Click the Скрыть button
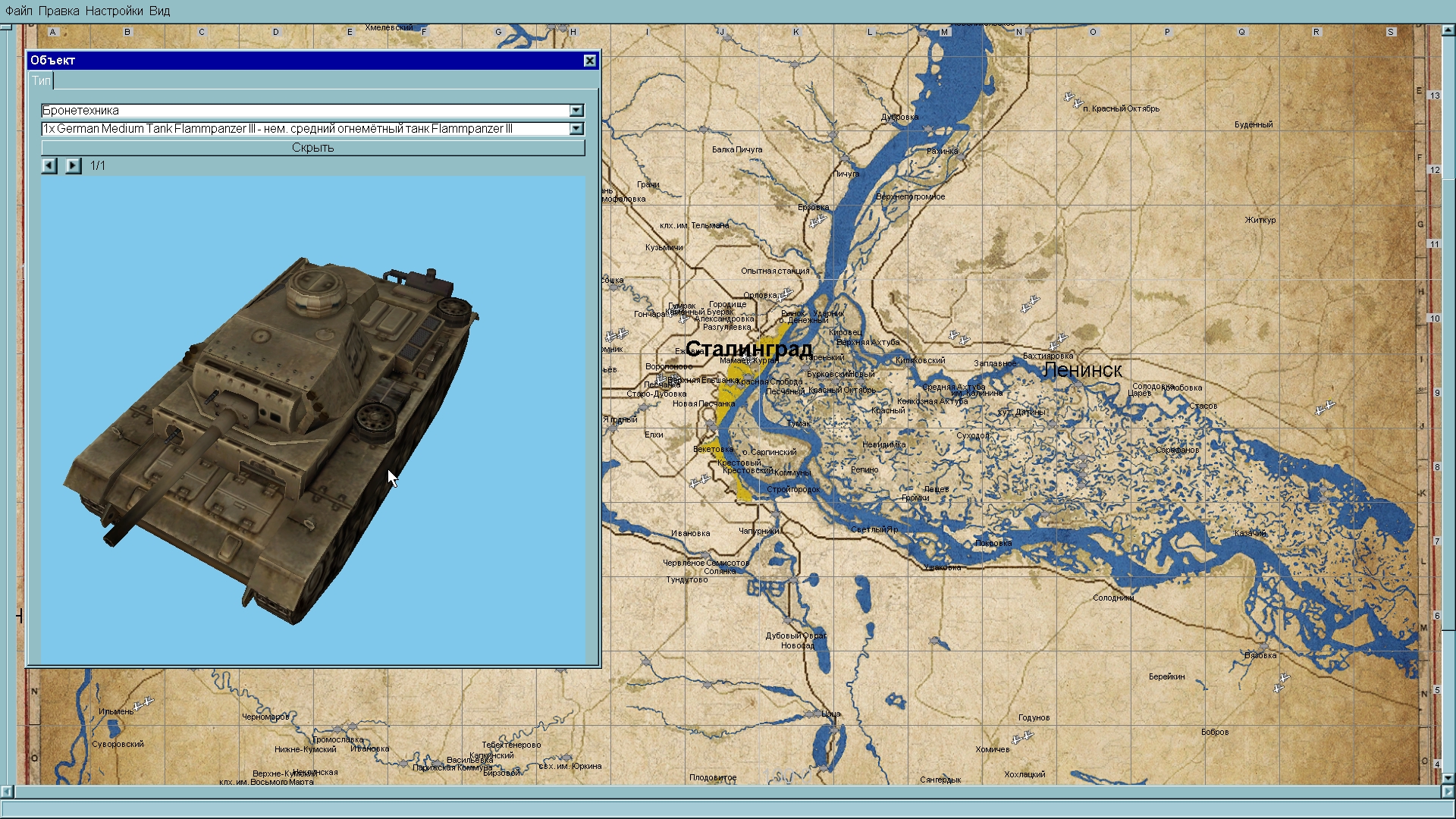The height and width of the screenshot is (819, 1456). [312, 148]
